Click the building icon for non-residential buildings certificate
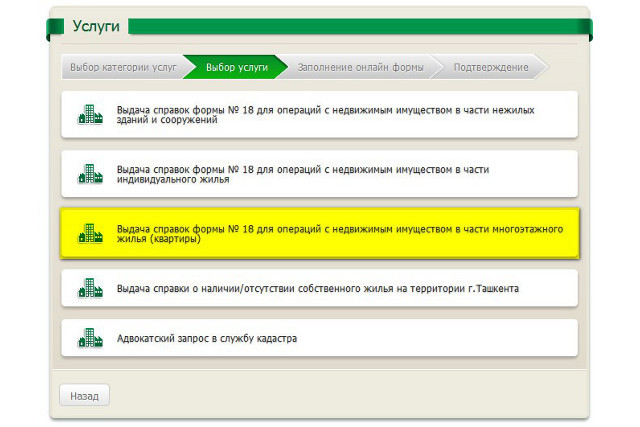This screenshot has height=427, width=640. (90, 114)
